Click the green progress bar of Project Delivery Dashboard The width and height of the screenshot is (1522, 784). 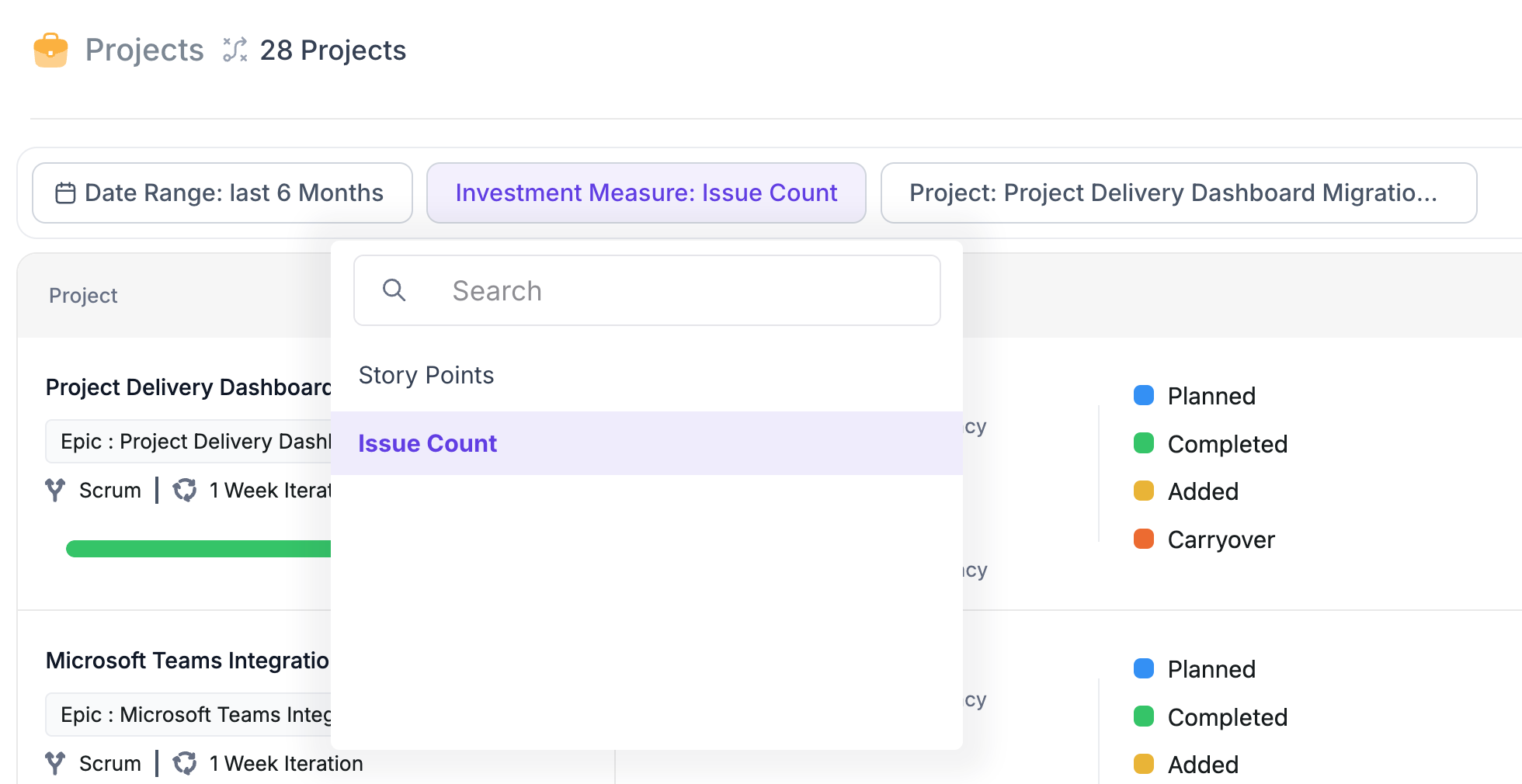tap(199, 549)
